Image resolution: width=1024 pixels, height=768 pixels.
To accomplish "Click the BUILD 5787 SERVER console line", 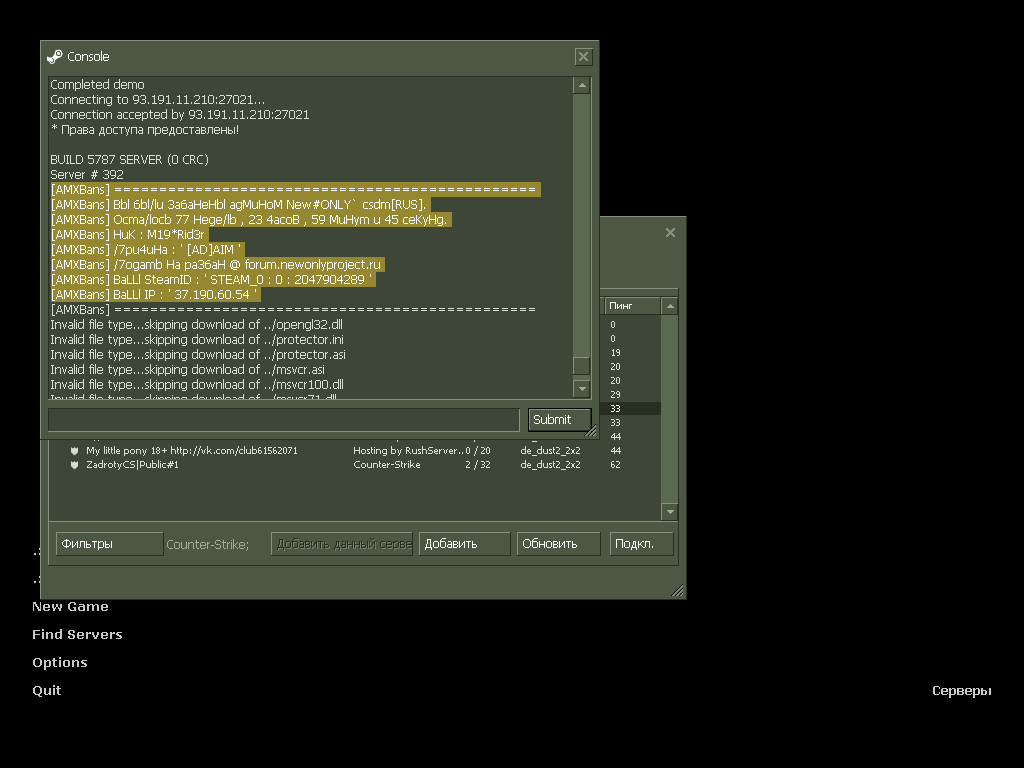I will (x=129, y=159).
